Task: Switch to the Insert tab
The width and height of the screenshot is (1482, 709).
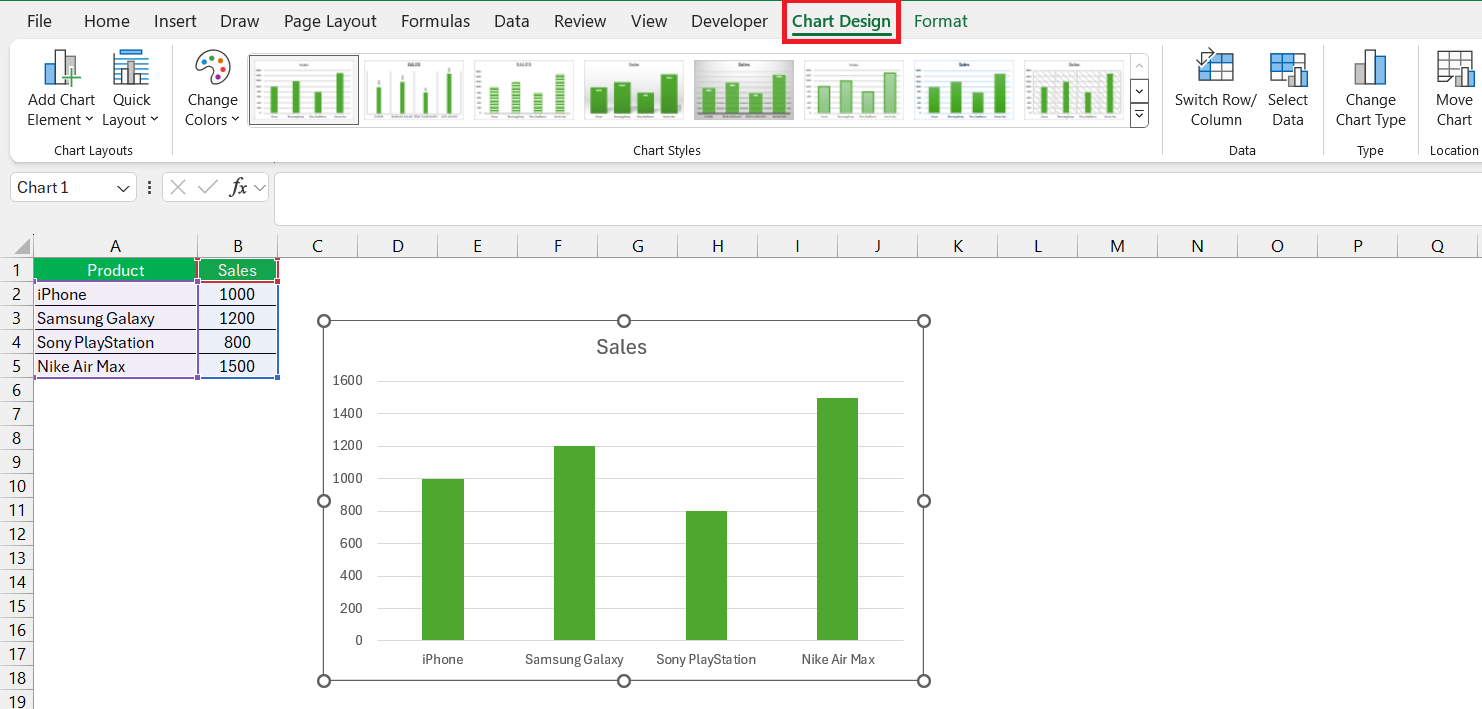Action: (175, 21)
